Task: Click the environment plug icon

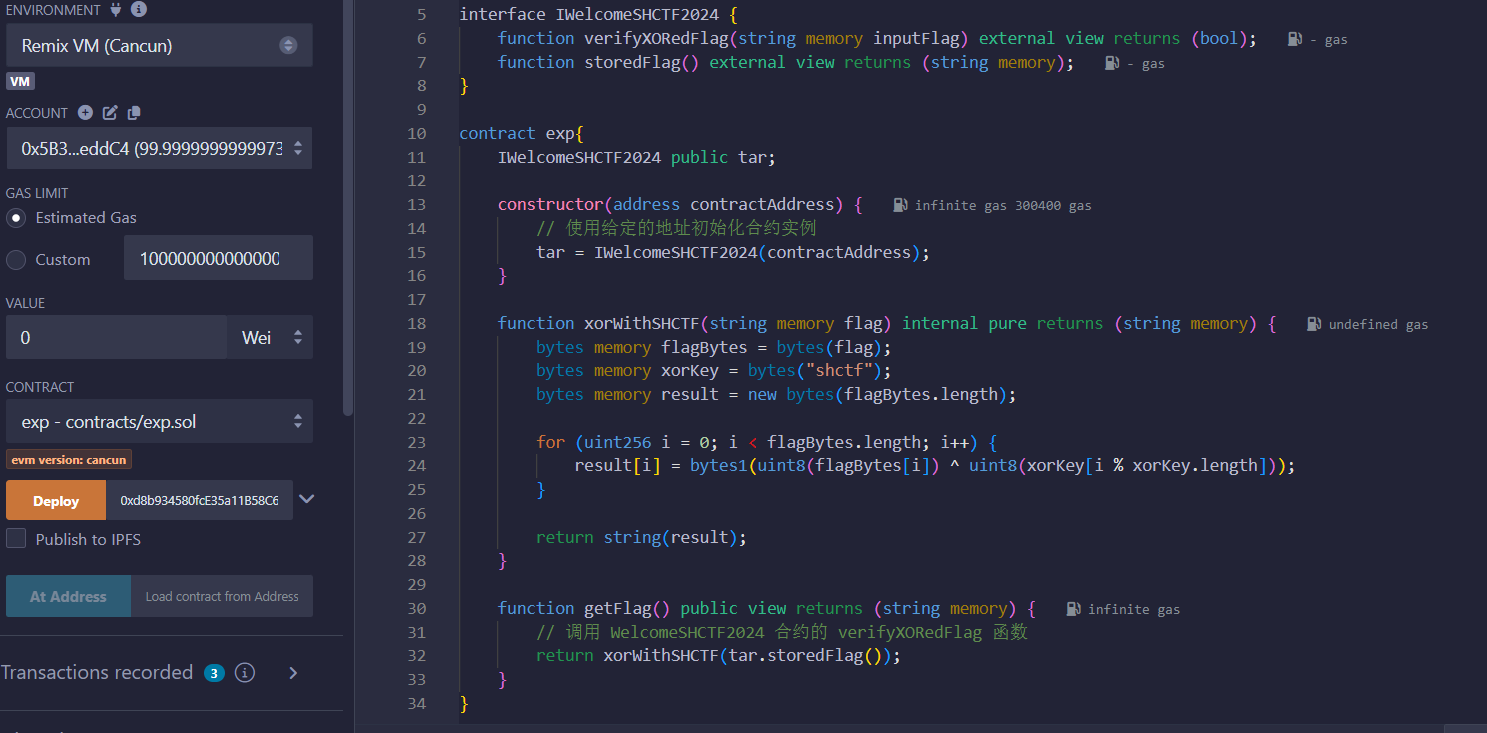Action: 117,10
